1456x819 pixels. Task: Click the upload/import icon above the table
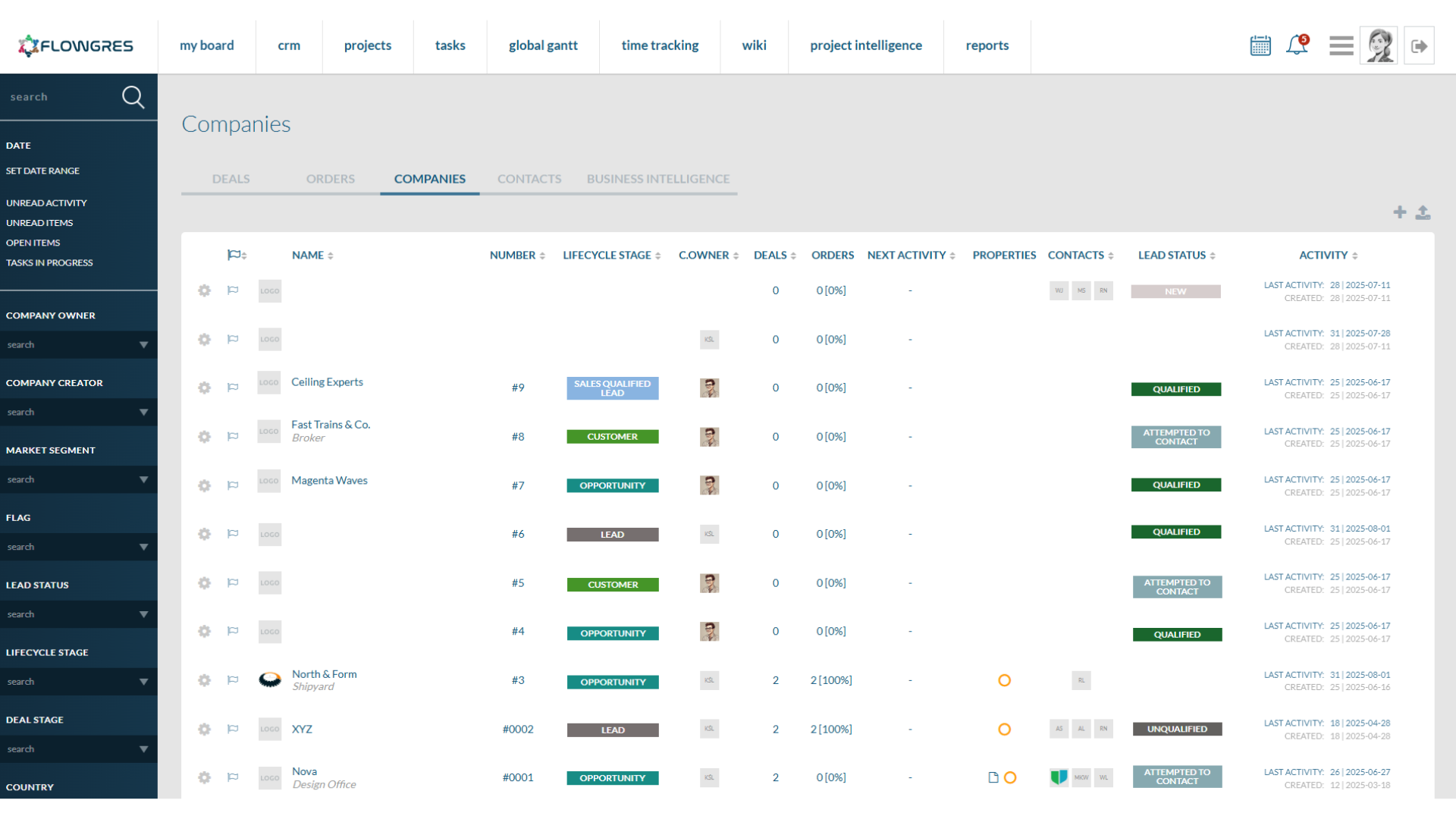coord(1423,212)
